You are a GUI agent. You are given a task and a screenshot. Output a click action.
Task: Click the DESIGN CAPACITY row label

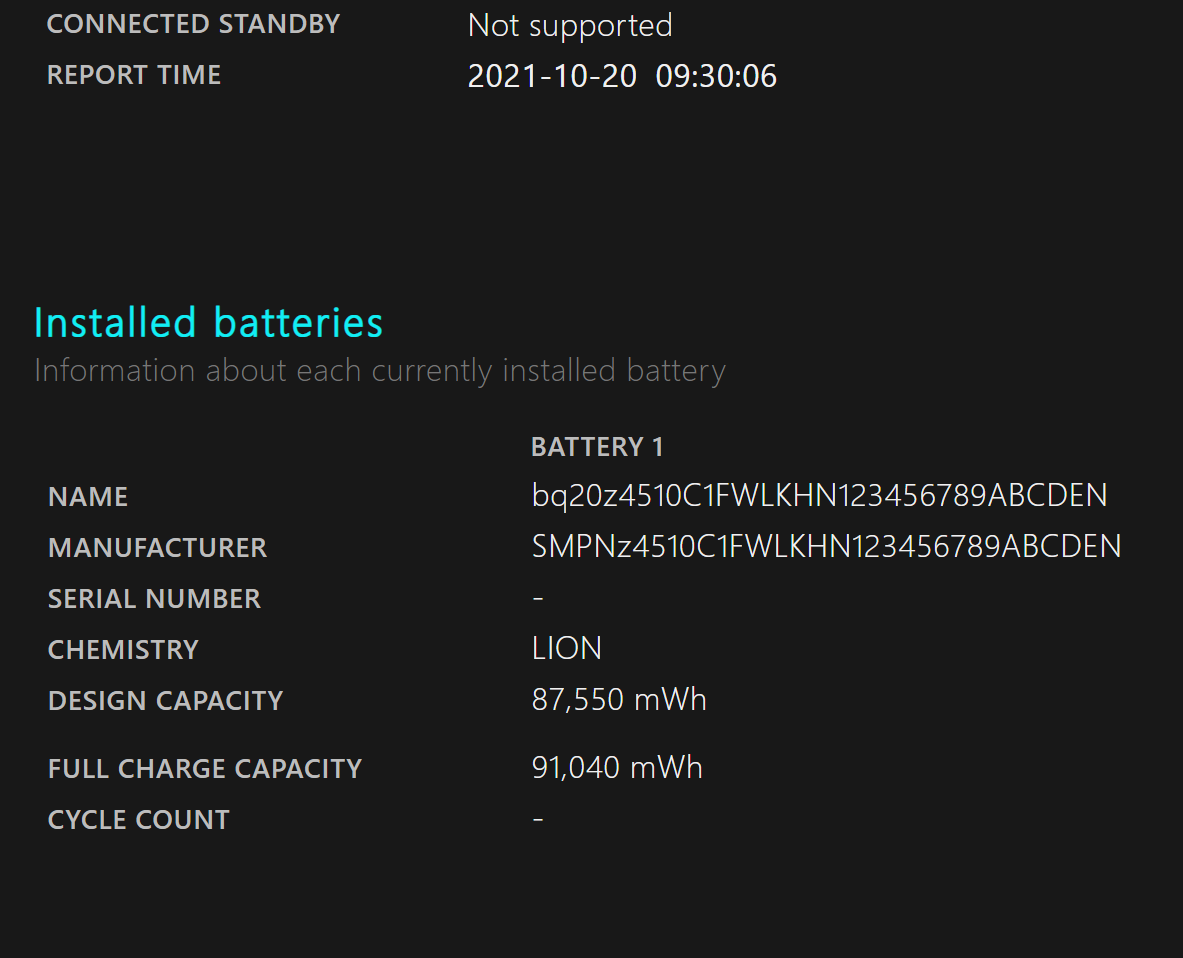pos(165,701)
